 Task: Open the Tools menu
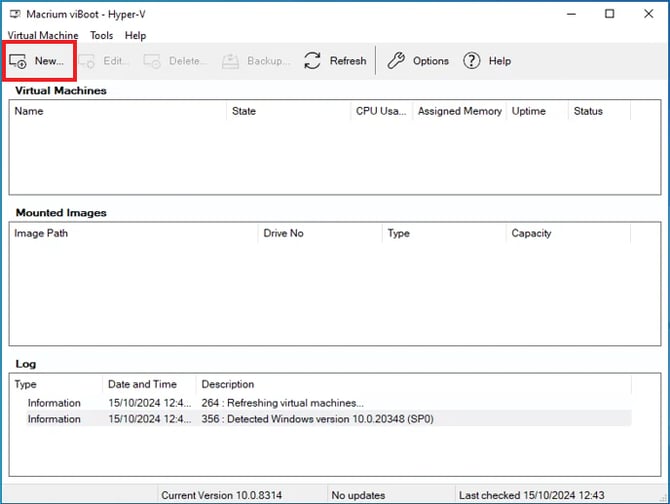101,35
